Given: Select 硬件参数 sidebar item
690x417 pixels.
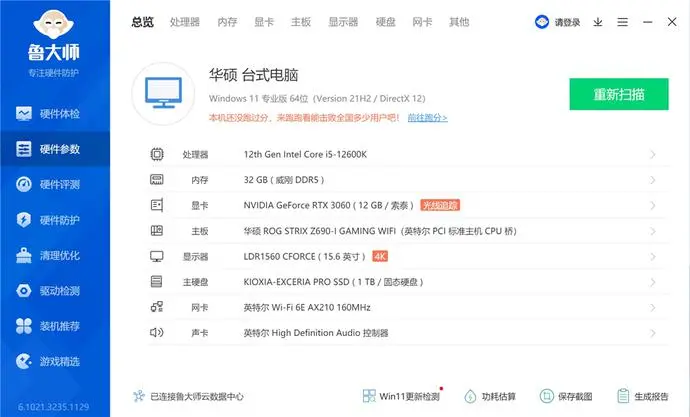Looking at the screenshot, I should pyautogui.click(x=55, y=149).
